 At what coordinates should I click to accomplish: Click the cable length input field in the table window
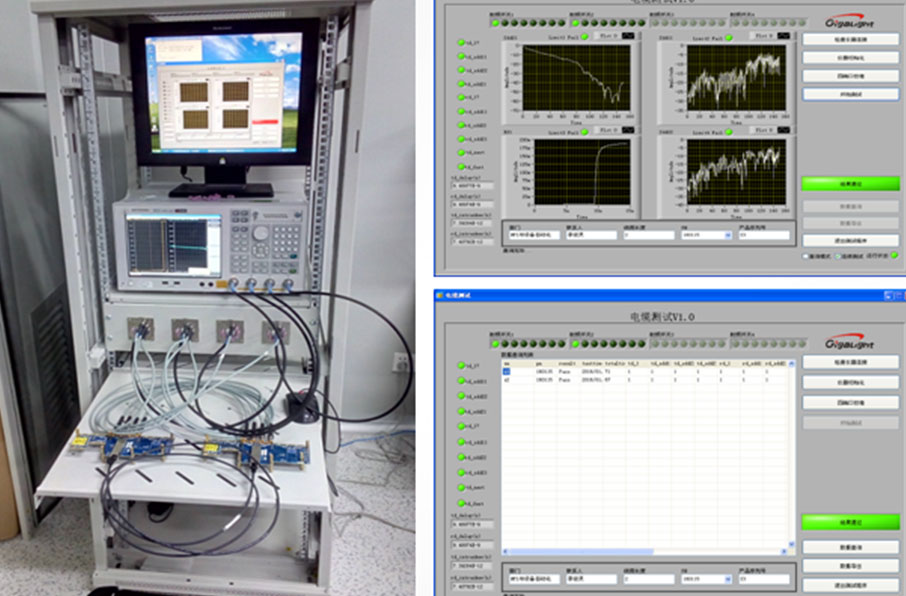point(649,579)
